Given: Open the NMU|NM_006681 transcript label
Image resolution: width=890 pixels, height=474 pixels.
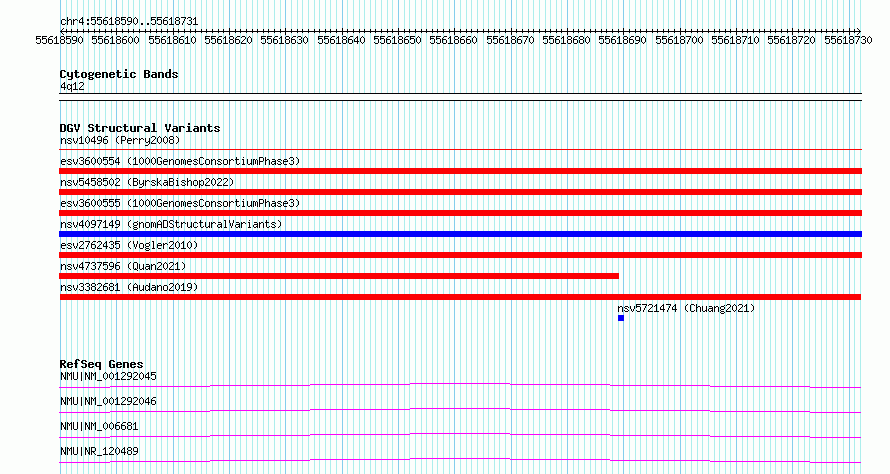Looking at the screenshot, I should 99,426.
